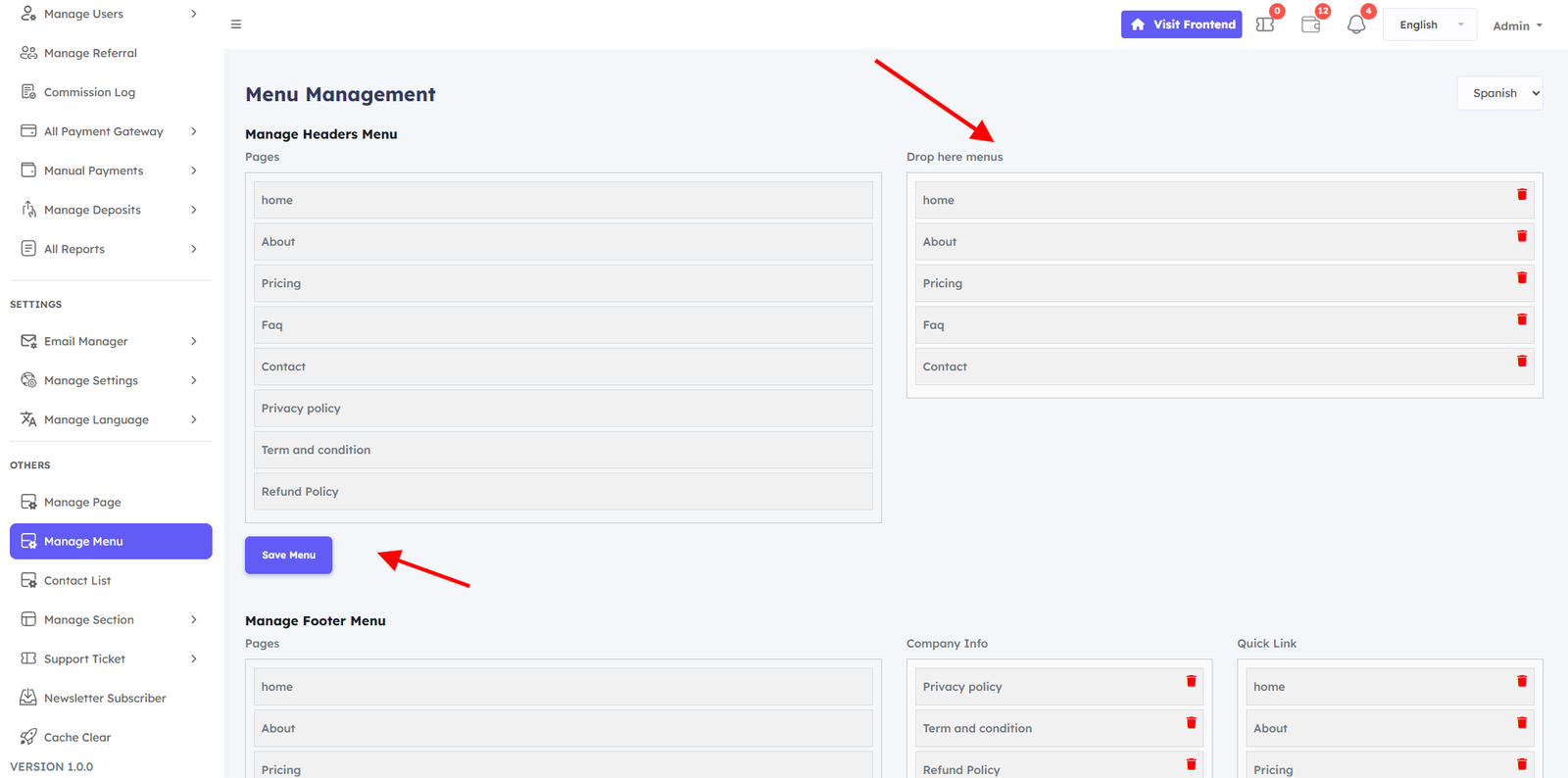Remove About from Quick Link list
This screenshot has height=778, width=1568.
click(x=1522, y=723)
